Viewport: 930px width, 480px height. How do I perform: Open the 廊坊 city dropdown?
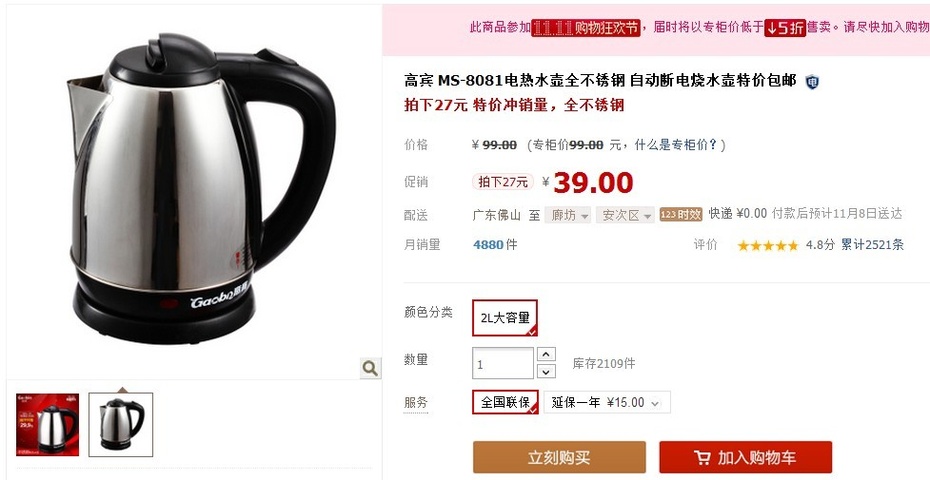[569, 215]
